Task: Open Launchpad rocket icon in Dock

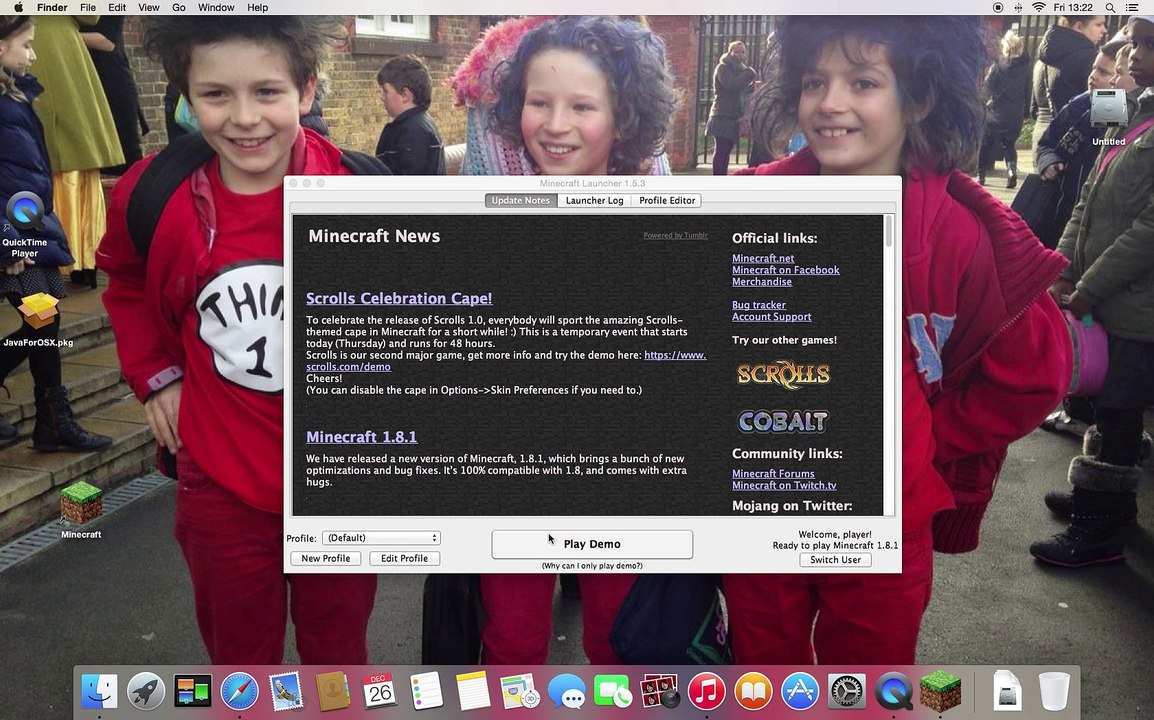Action: point(146,691)
